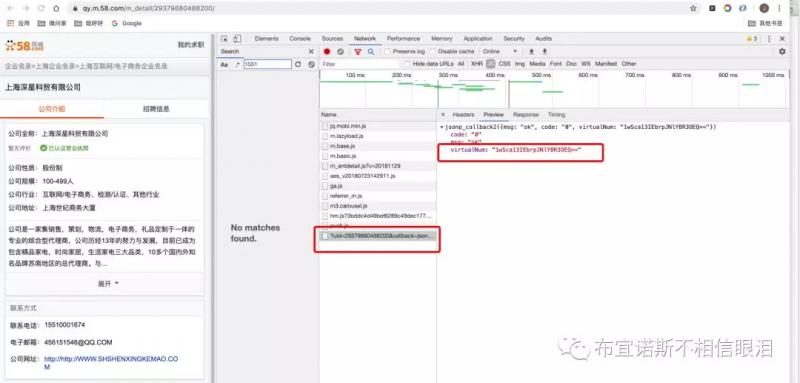This screenshot has height=383, width=800.
Task: Reload the page with the refresh icon
Action: (x=41, y=8)
